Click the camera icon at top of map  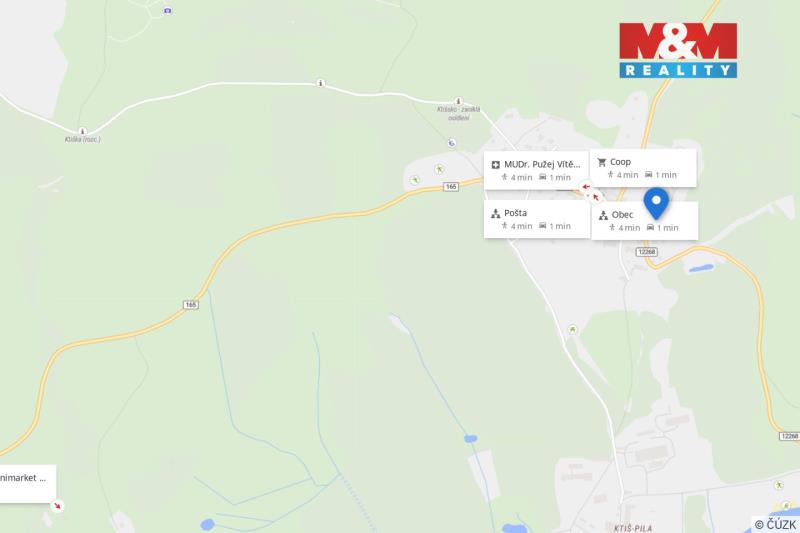click(168, 10)
